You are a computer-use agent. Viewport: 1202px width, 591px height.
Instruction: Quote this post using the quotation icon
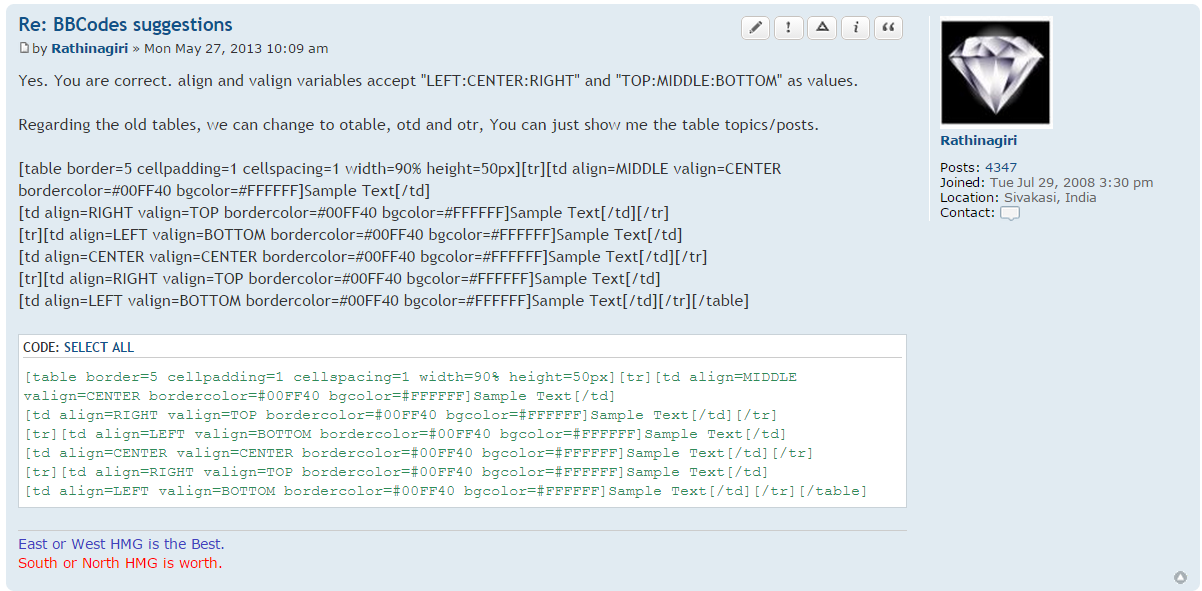(888, 28)
